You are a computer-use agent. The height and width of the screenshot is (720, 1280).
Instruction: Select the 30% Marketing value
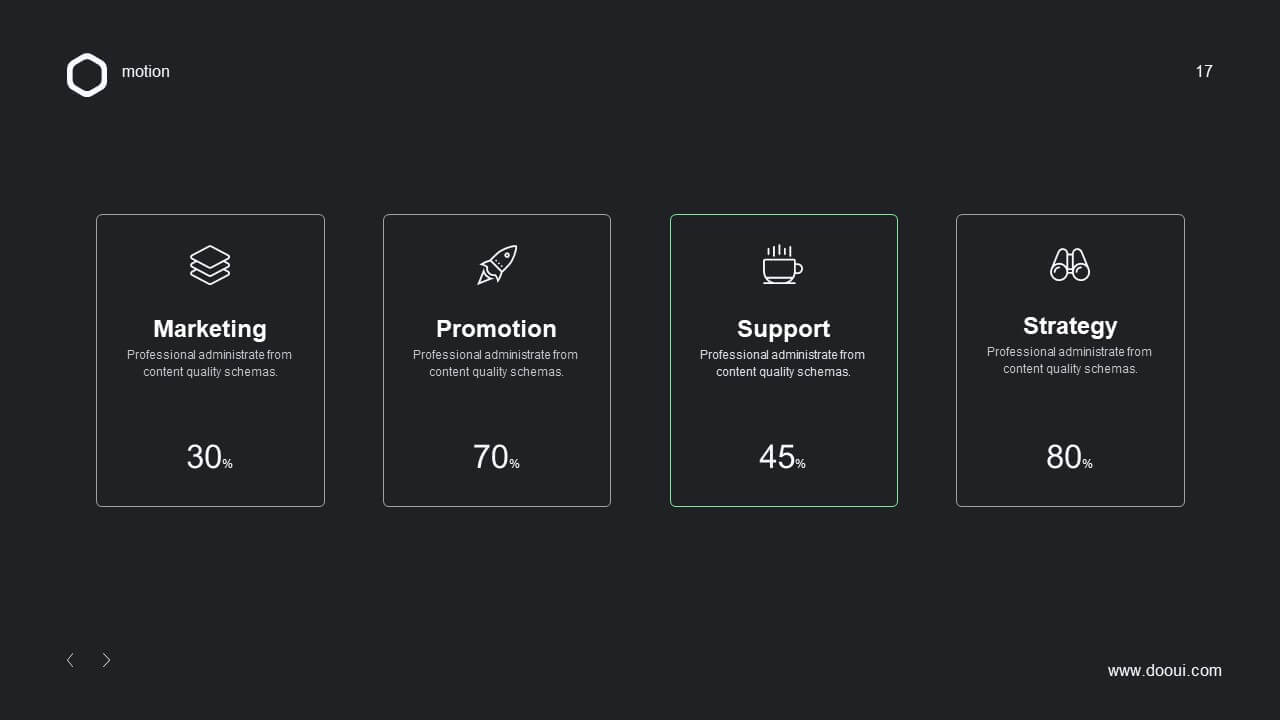pos(210,457)
